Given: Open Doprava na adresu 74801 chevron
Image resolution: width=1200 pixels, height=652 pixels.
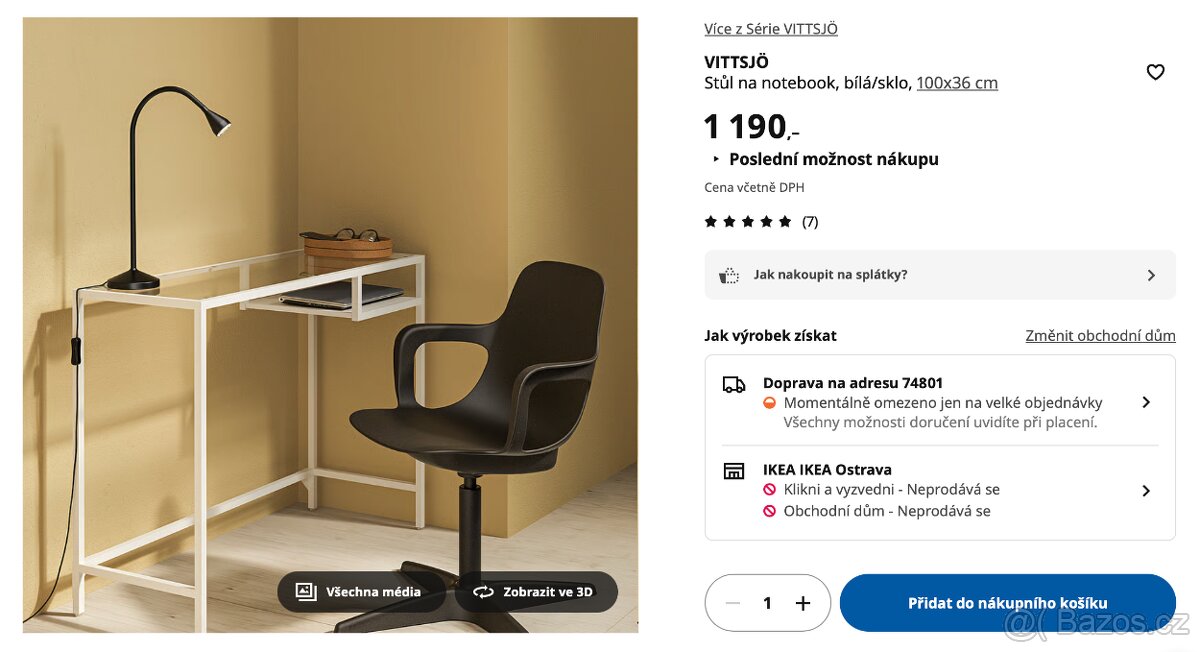Looking at the screenshot, I should coord(1146,402).
